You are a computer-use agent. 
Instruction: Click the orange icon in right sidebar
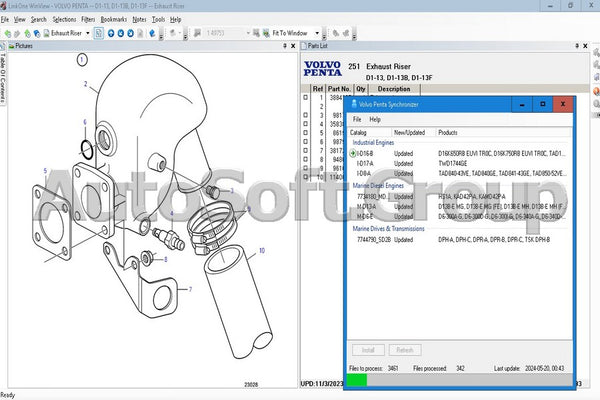pos(596,91)
